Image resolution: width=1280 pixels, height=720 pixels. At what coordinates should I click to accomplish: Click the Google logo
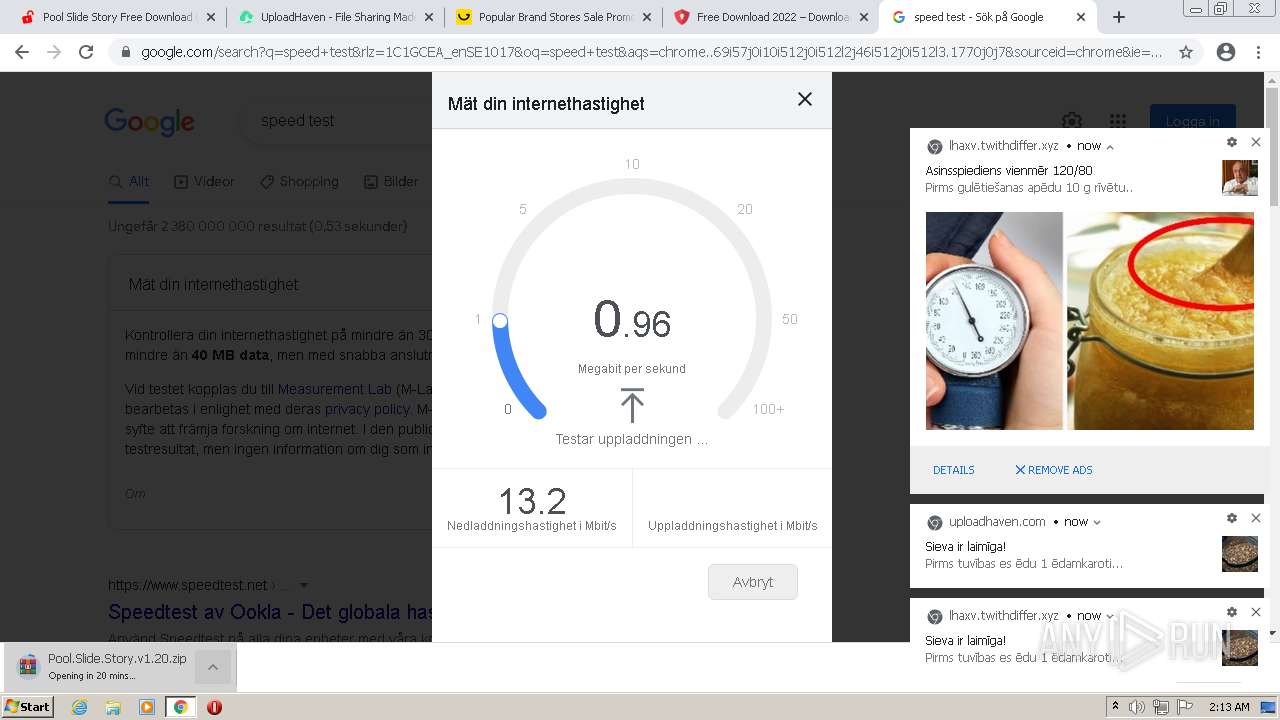(x=150, y=122)
